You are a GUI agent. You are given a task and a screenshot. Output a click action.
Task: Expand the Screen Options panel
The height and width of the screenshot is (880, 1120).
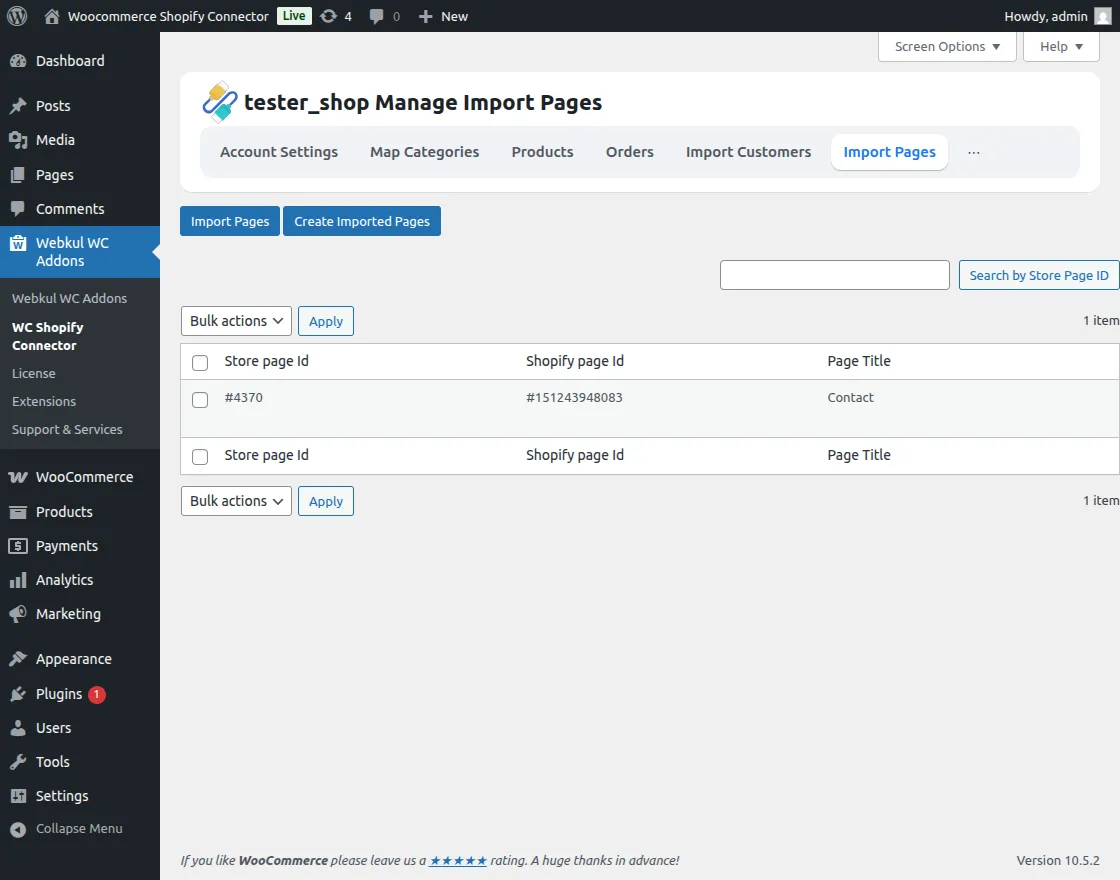click(x=946, y=46)
